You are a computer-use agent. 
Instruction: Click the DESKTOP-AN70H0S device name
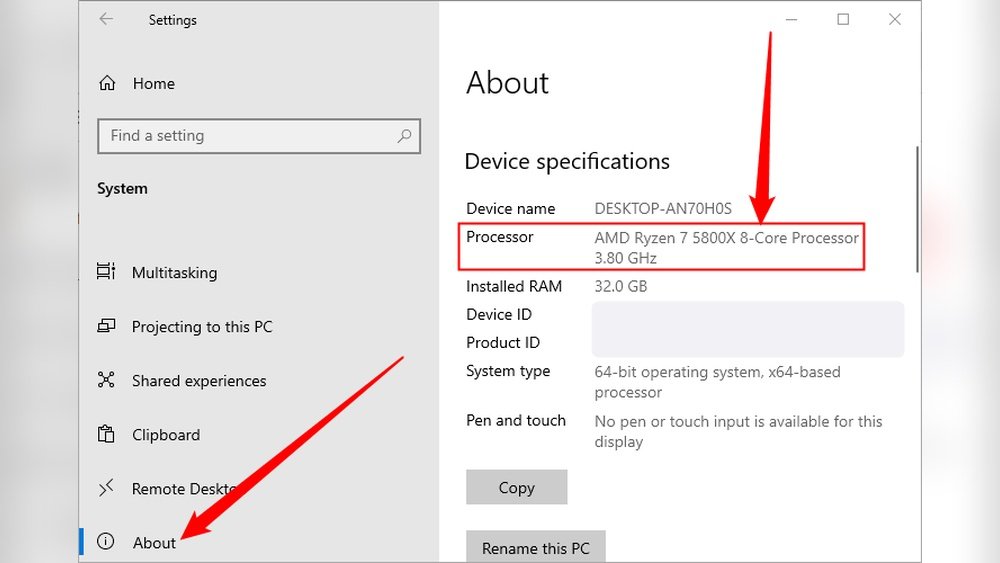pos(663,209)
